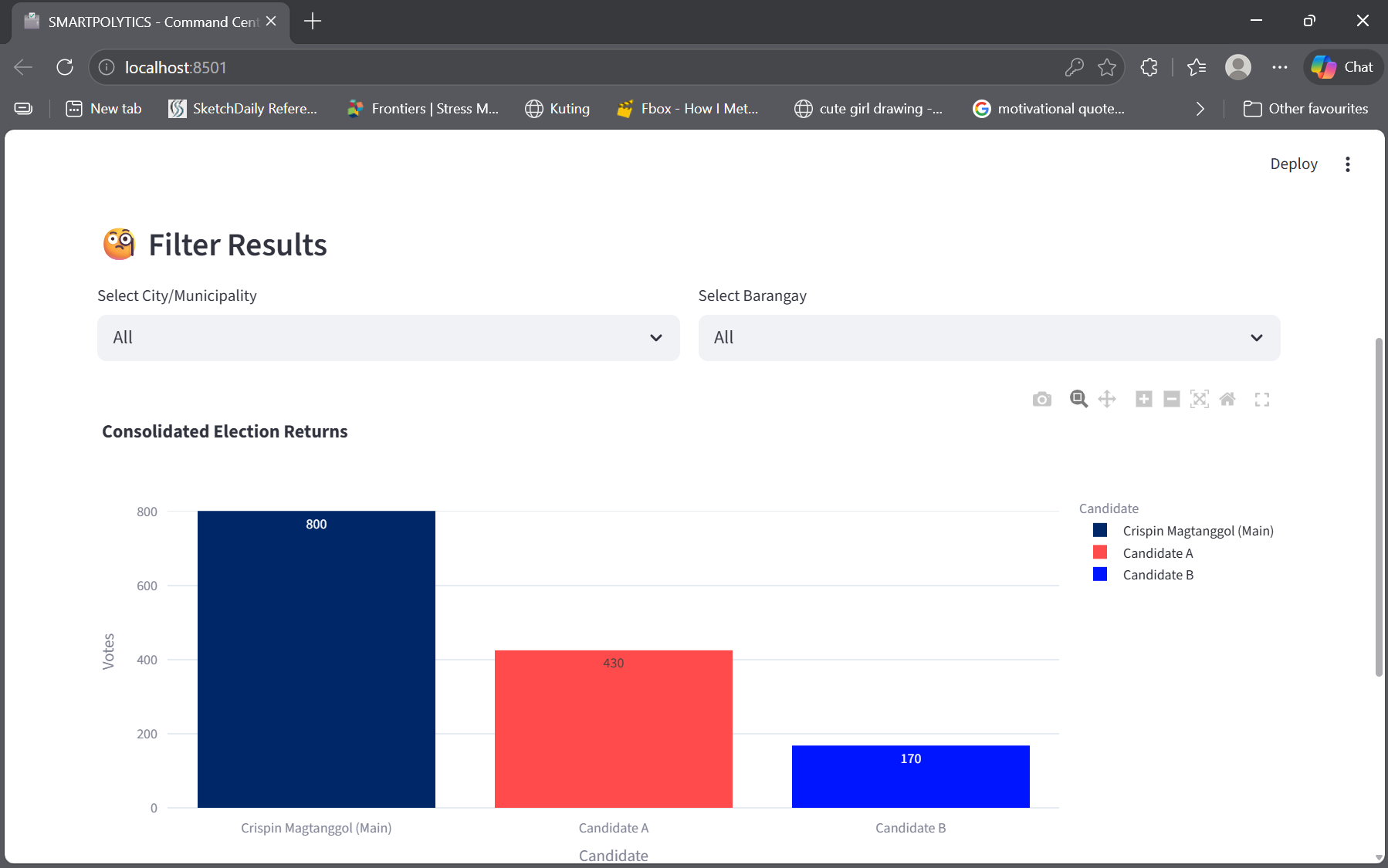Viewport: 1388px width, 868px height.
Task: Hide Candidate A by clicking its legend entry
Action: [1157, 552]
